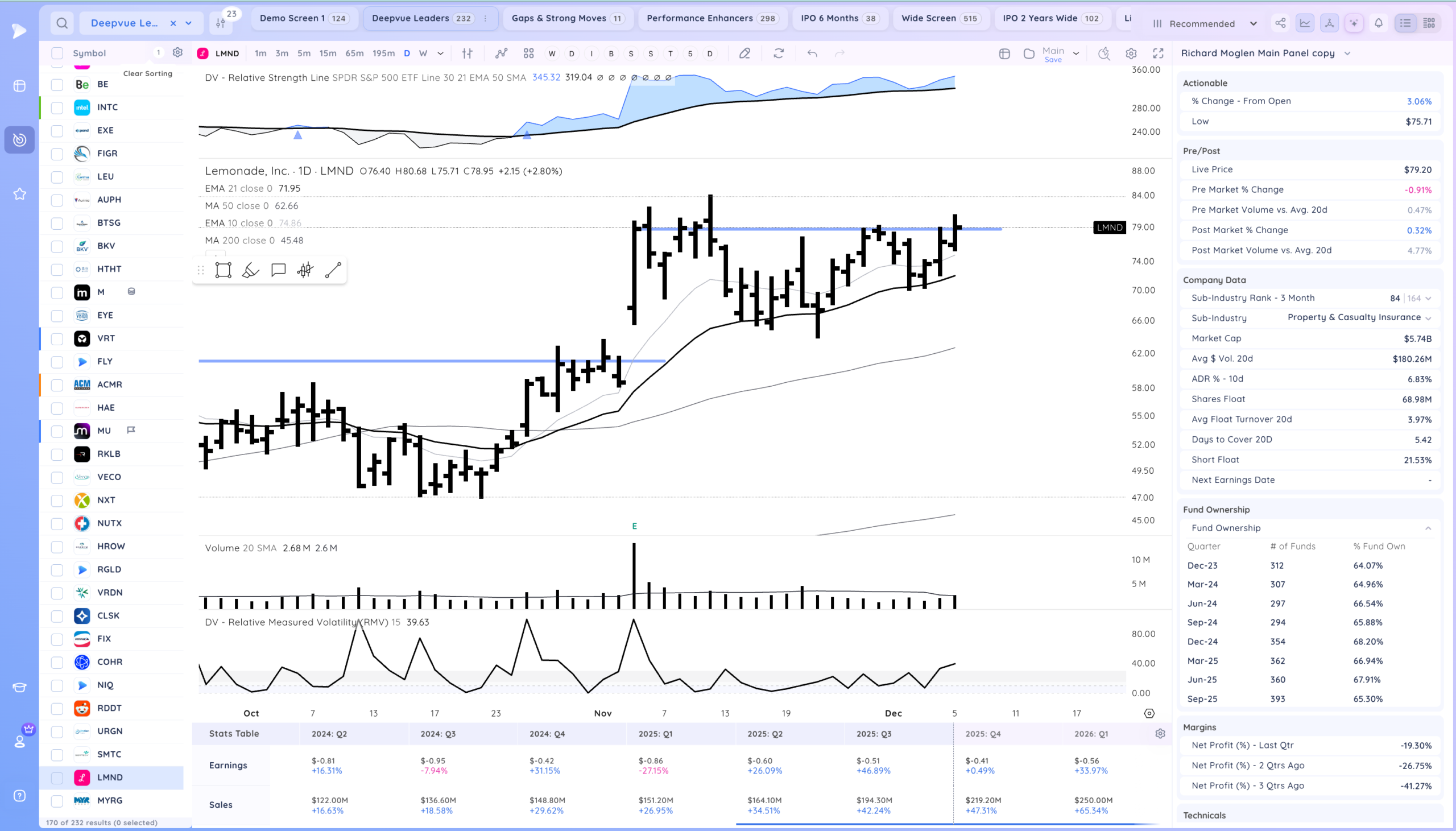The width and height of the screenshot is (1456, 831).
Task: Expand the Sub-Industry dropdown chevron
Action: (1428, 318)
